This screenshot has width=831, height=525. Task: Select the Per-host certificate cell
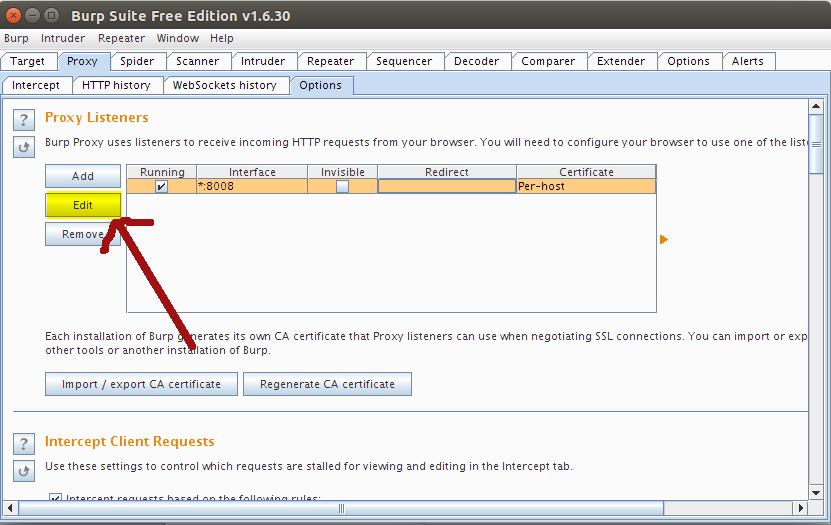586,186
